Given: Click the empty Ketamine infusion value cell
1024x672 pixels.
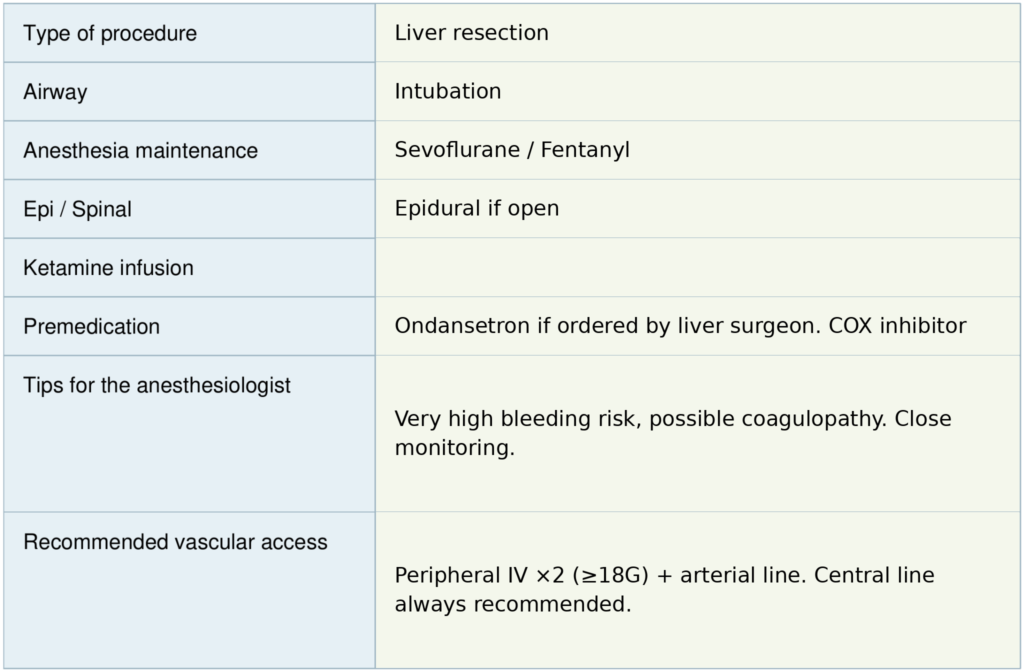Looking at the screenshot, I should (698, 267).
